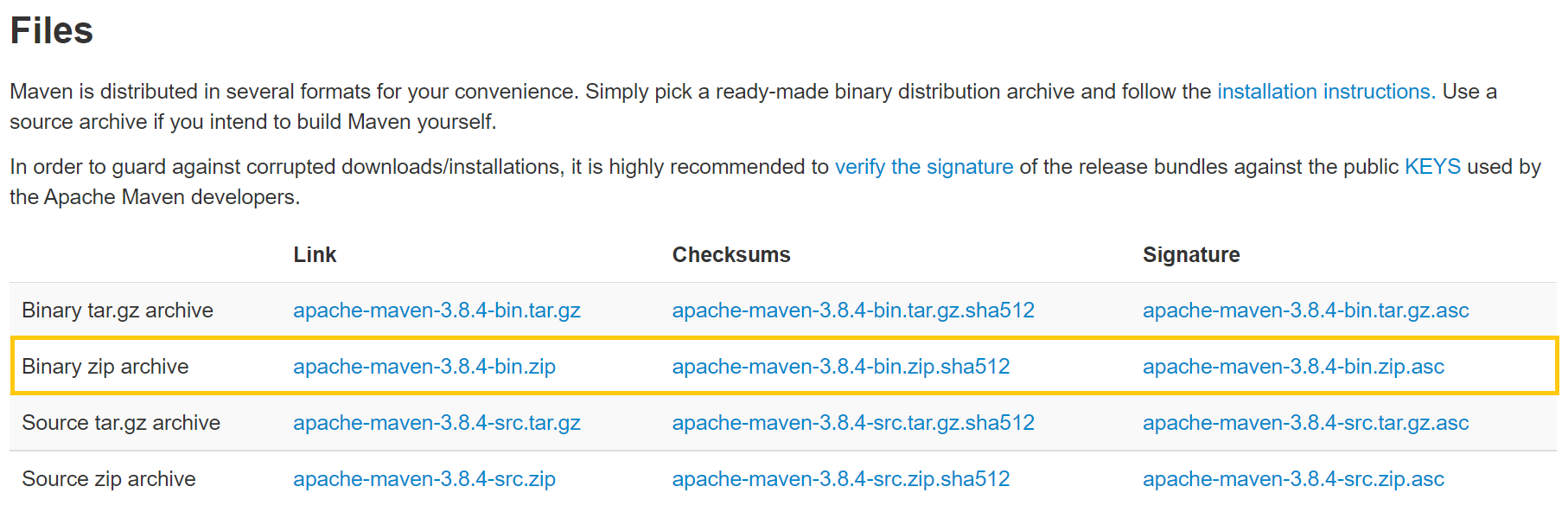Download apache-maven-3.8.4-bin.zip binary archive

(x=424, y=367)
